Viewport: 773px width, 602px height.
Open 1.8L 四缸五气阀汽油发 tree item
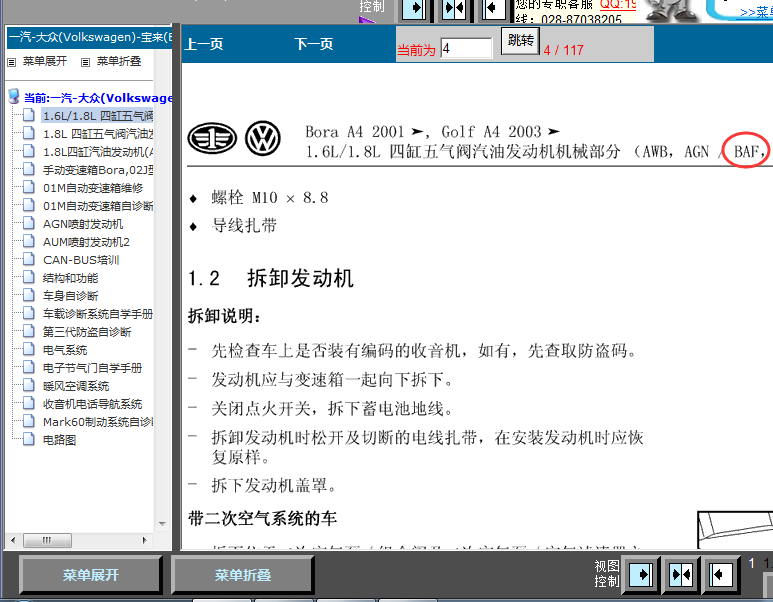point(98,134)
